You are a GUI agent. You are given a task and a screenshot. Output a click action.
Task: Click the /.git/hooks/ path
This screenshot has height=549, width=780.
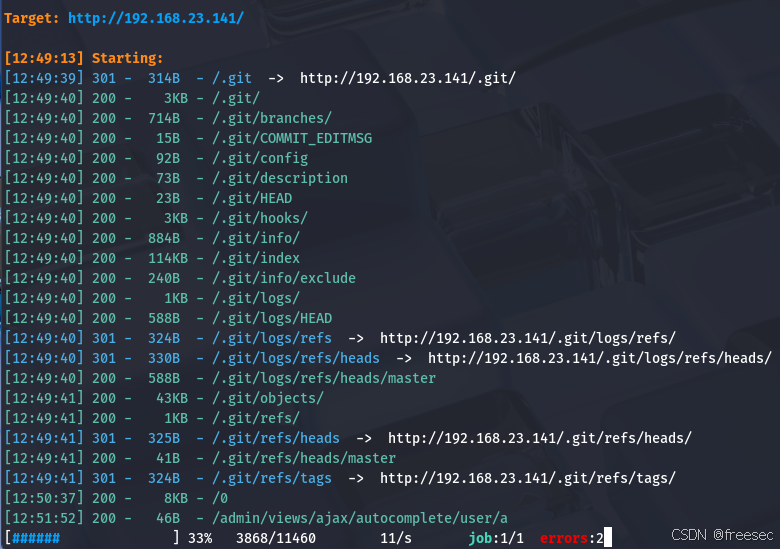260,218
